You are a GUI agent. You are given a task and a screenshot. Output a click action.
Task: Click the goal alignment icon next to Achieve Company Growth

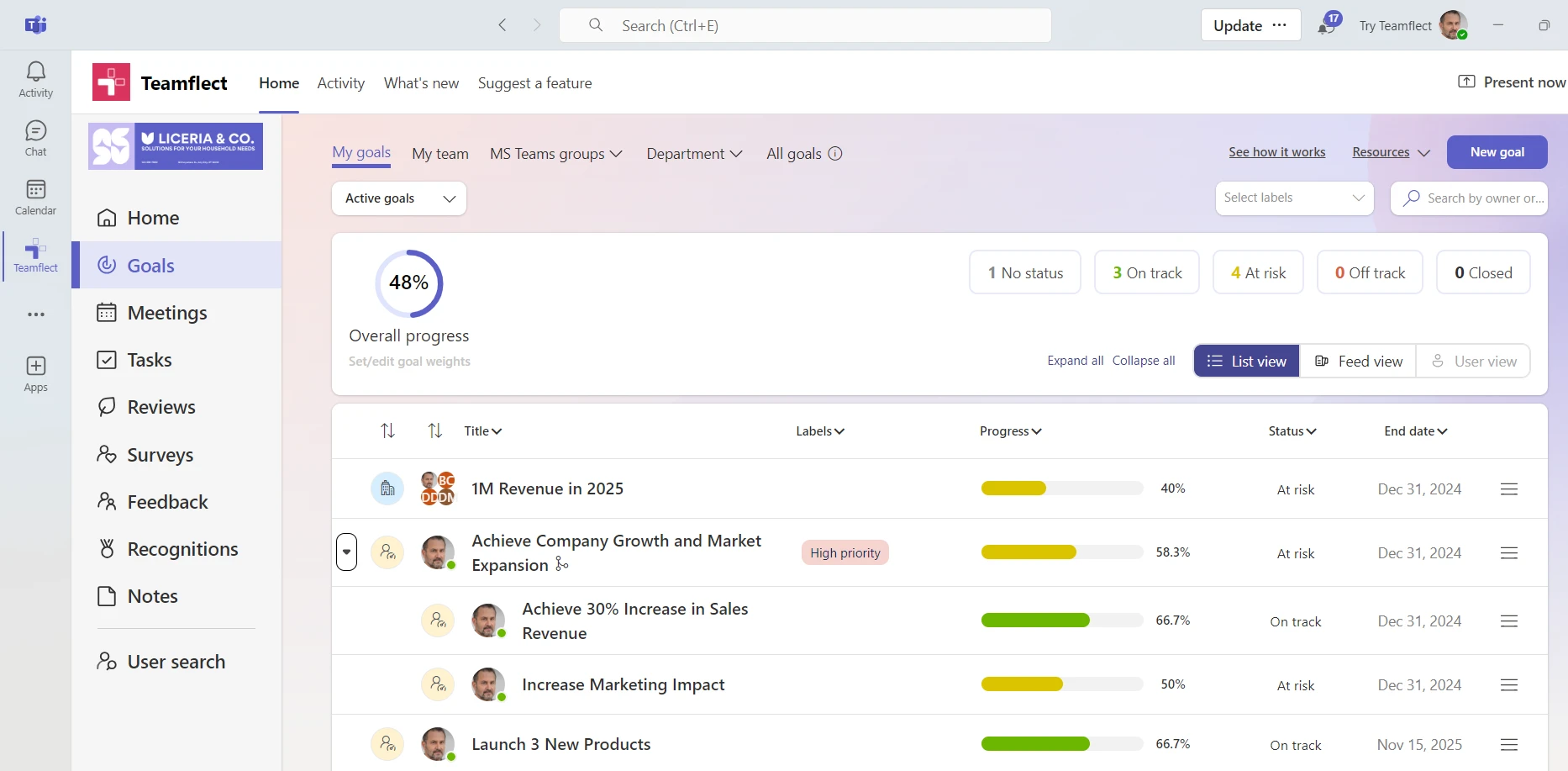[561, 564]
